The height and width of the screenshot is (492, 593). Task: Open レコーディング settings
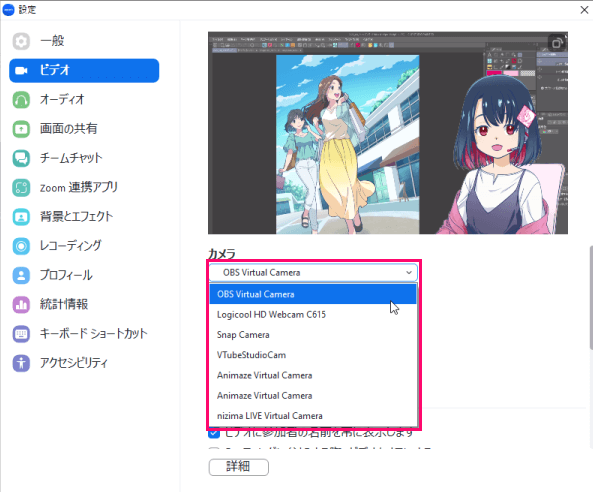[84, 246]
